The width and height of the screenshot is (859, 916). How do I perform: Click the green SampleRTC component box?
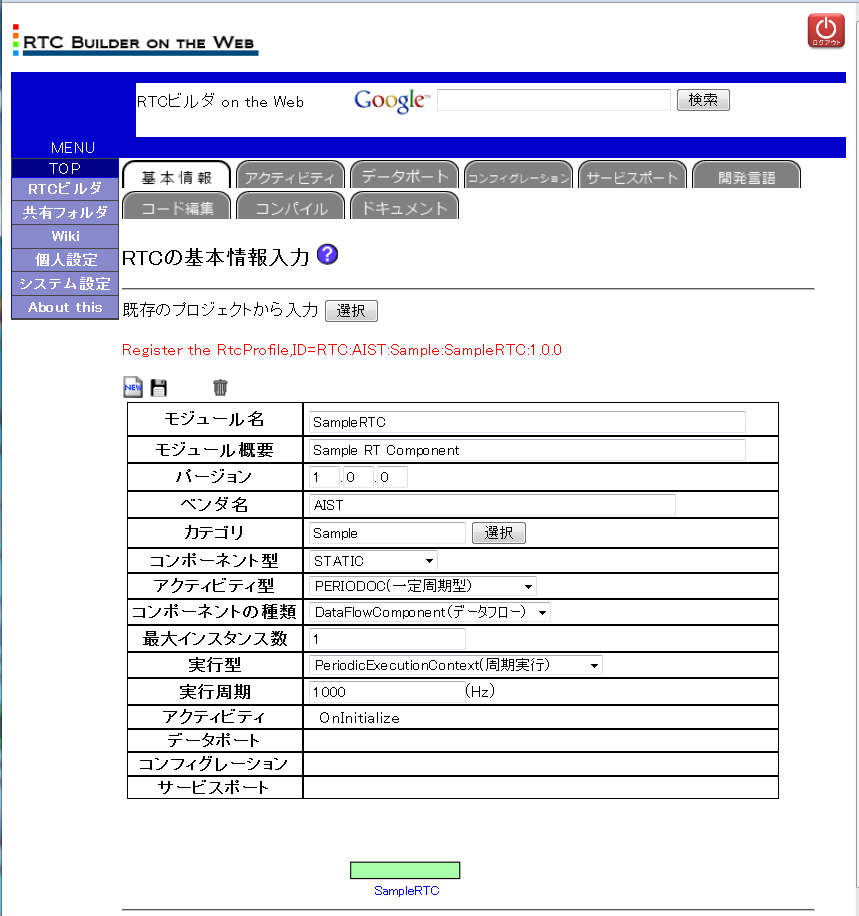[x=405, y=870]
